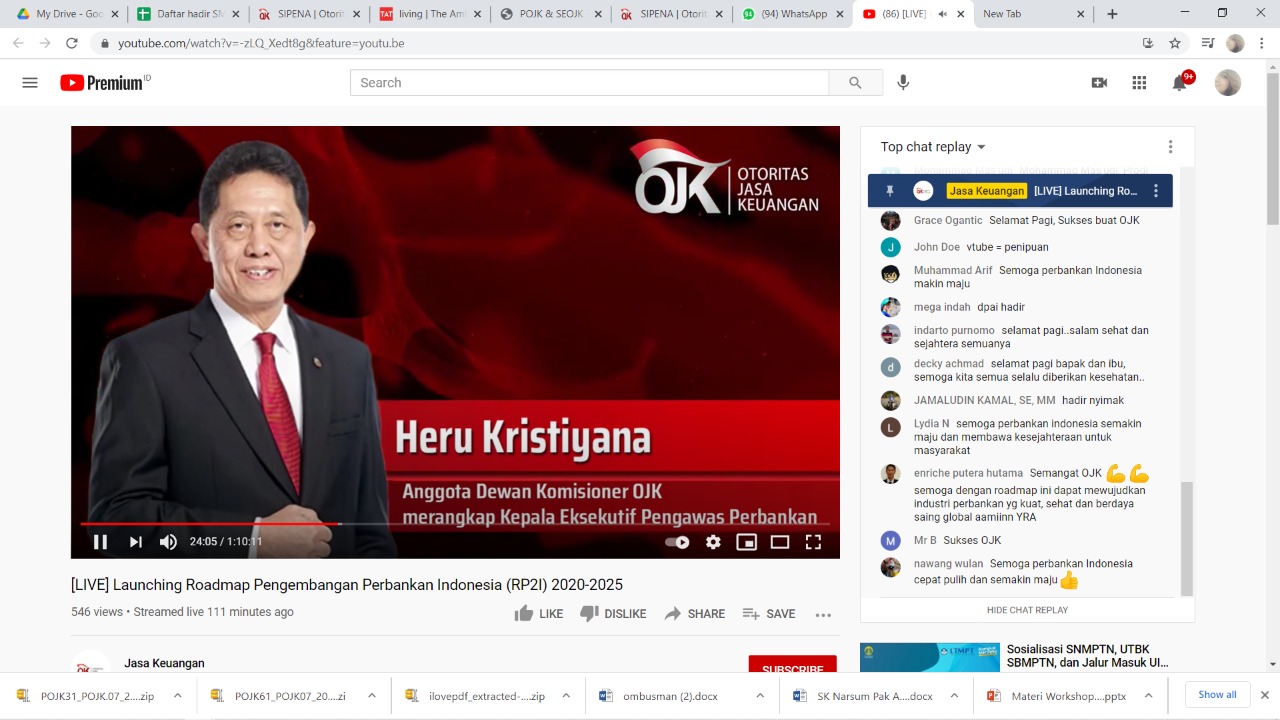
Task: Open ilovepdf_extracted zip download options
Action: tap(565, 696)
